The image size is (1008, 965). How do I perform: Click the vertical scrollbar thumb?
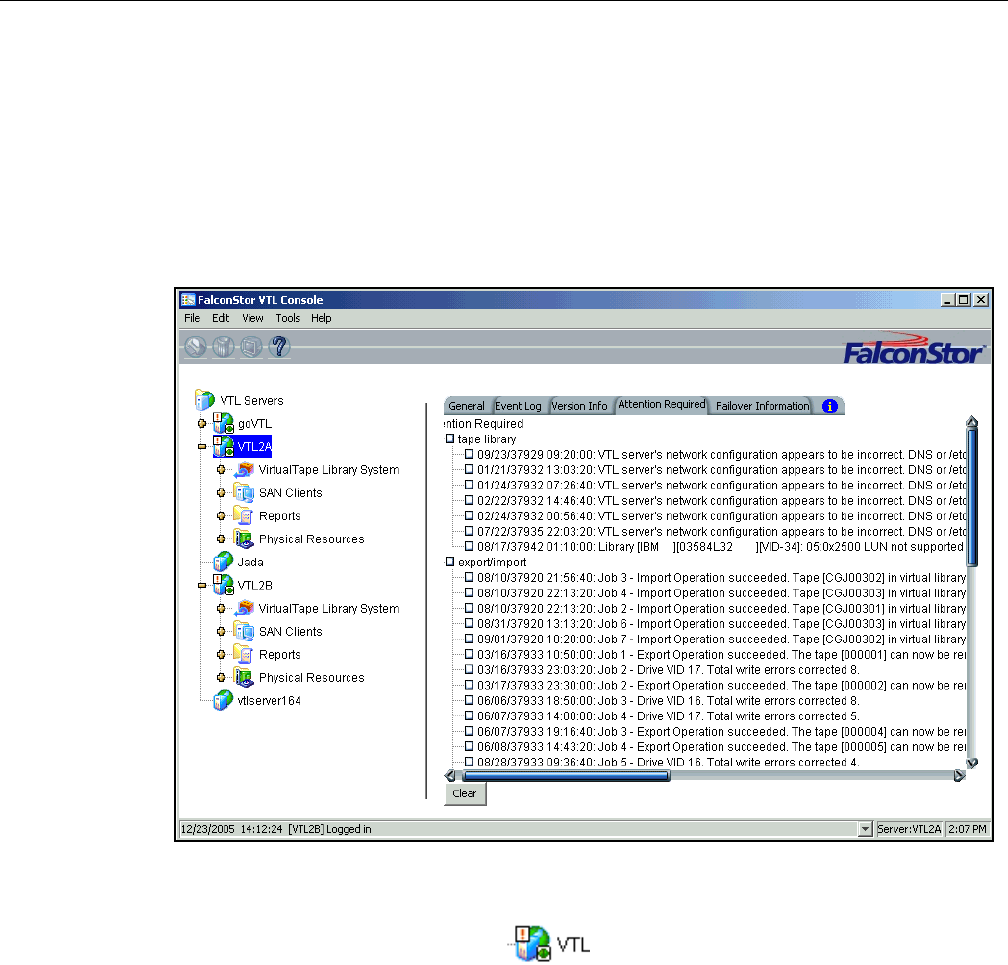click(972, 497)
